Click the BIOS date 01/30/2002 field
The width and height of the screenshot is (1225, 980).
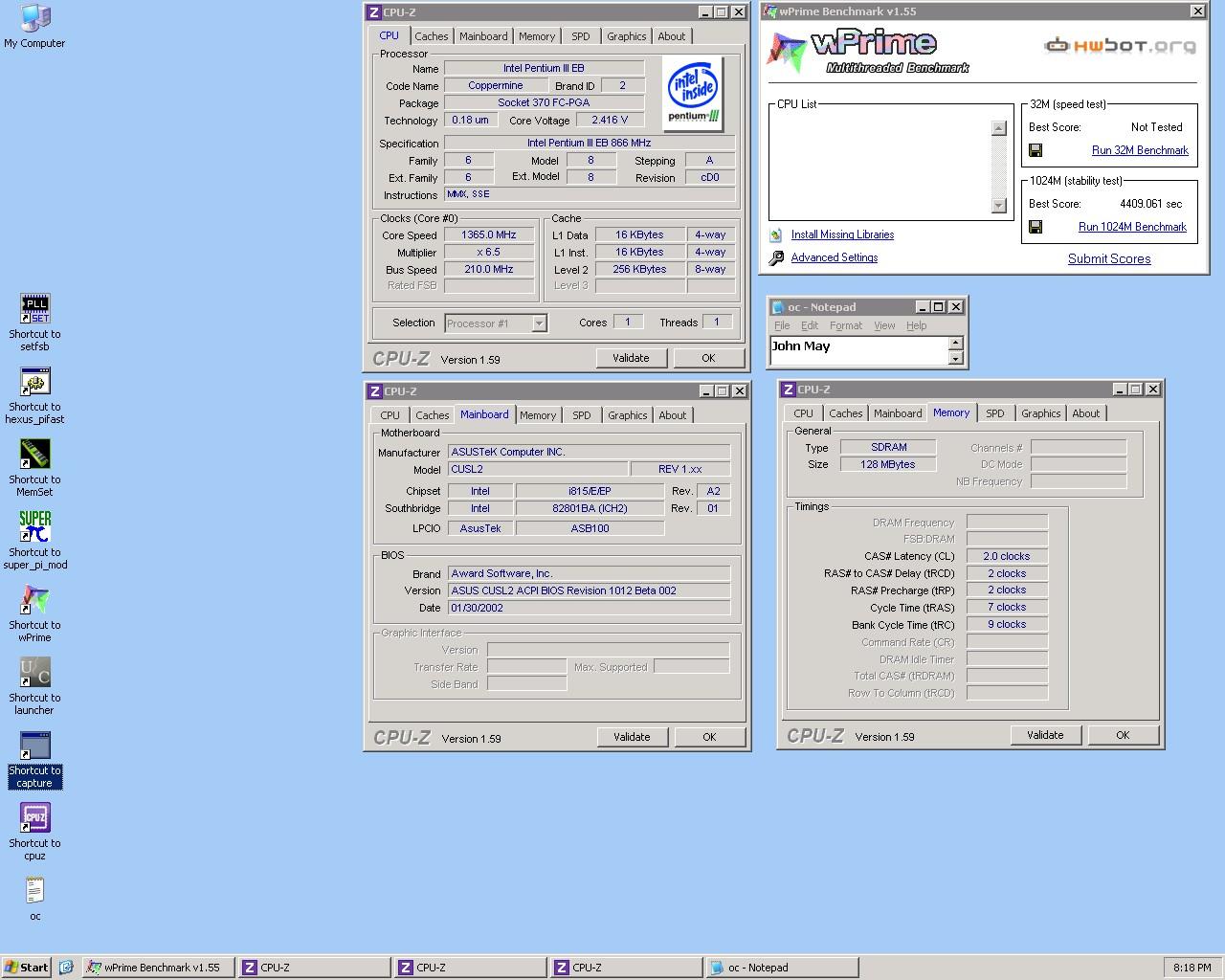point(589,608)
